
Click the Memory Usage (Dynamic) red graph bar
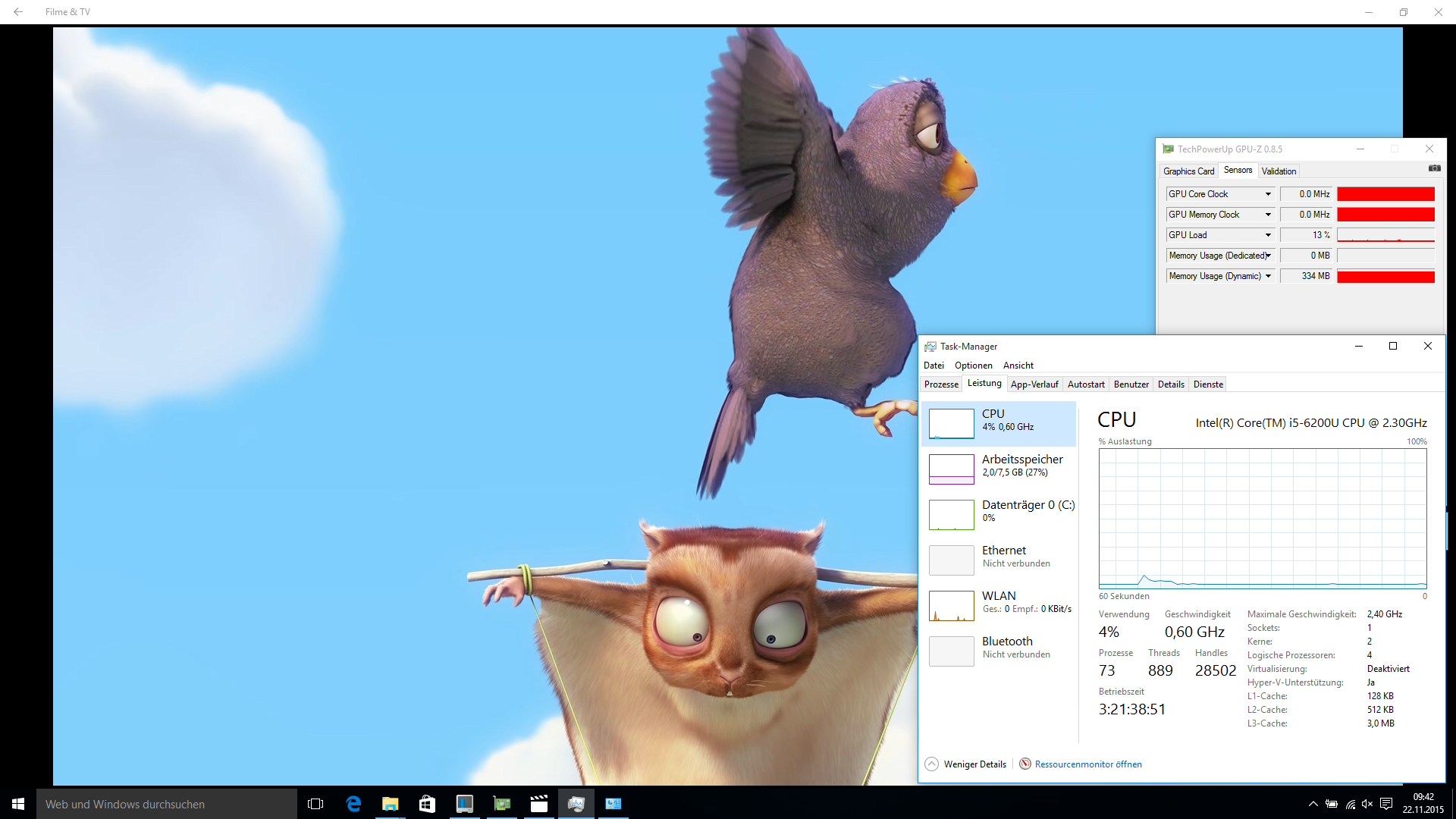(1385, 276)
